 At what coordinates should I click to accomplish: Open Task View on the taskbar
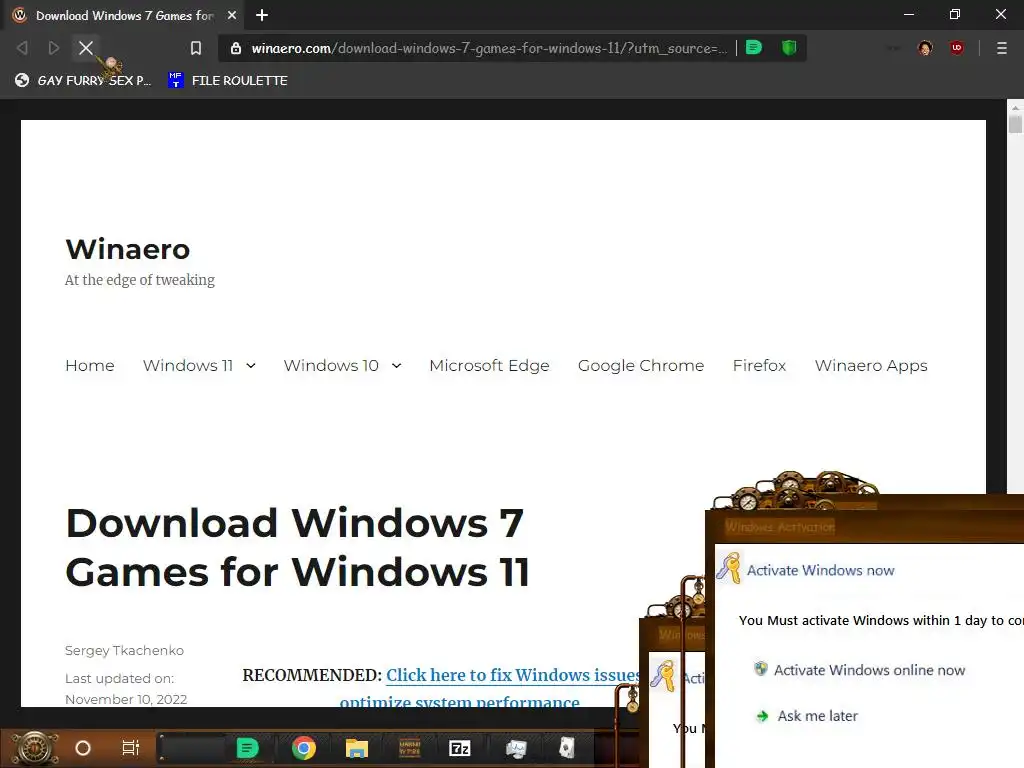point(131,748)
